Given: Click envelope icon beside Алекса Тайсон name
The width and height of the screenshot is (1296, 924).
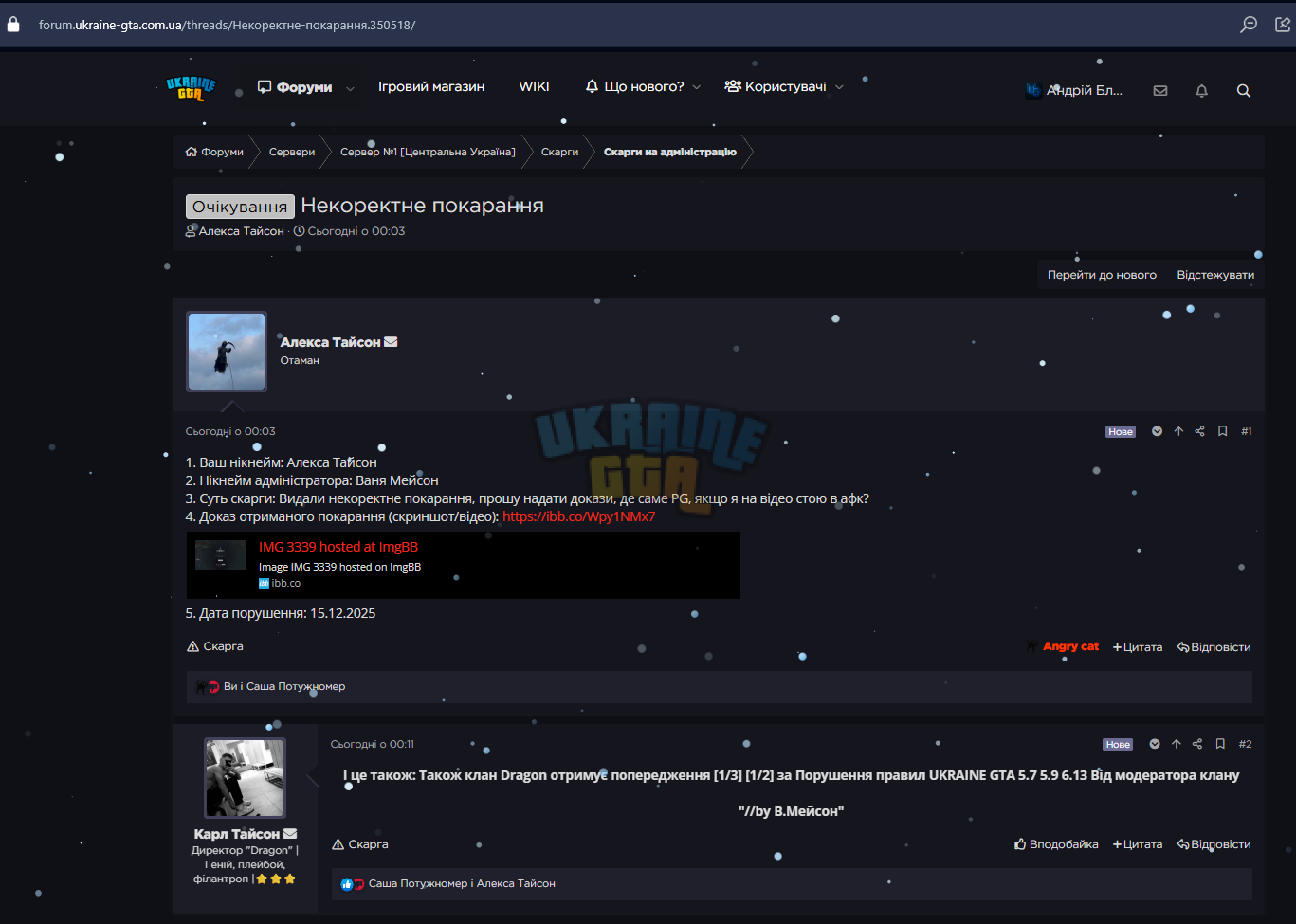Looking at the screenshot, I should pyautogui.click(x=391, y=342).
